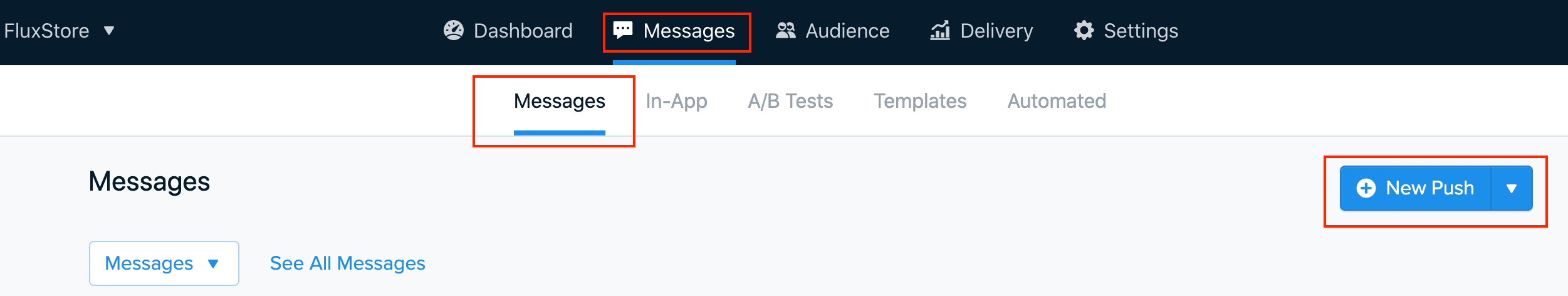Viewport: 1568px width, 296px height.
Task: Follow the See All Messages link
Action: click(347, 263)
